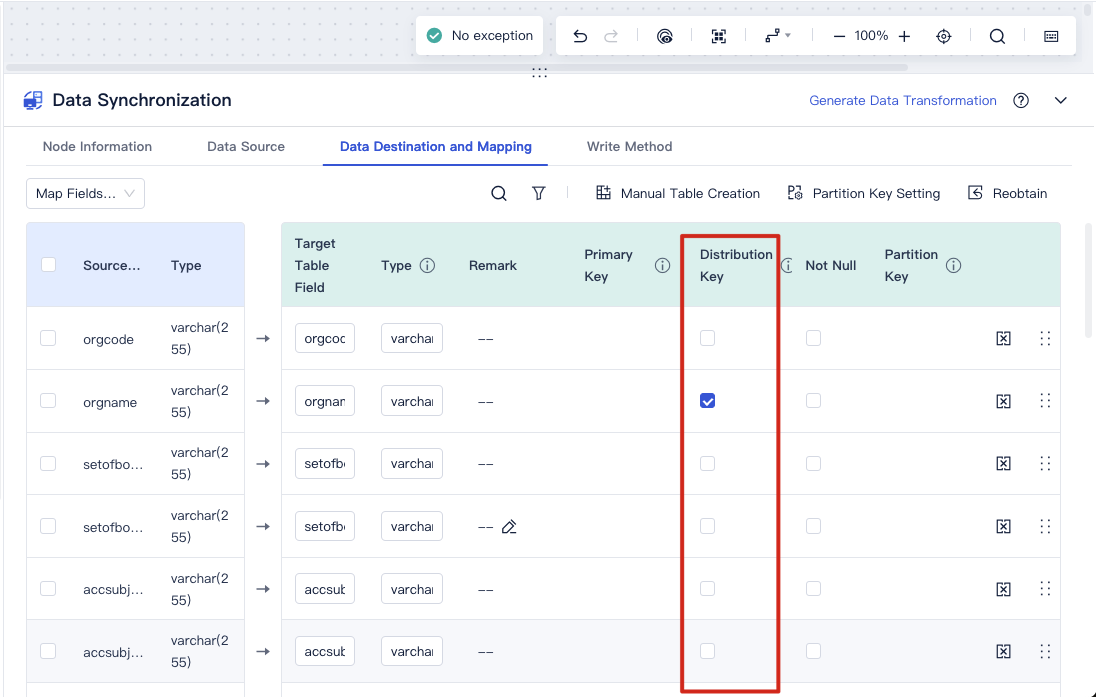Click the Generate Data Transformation link

click(903, 101)
